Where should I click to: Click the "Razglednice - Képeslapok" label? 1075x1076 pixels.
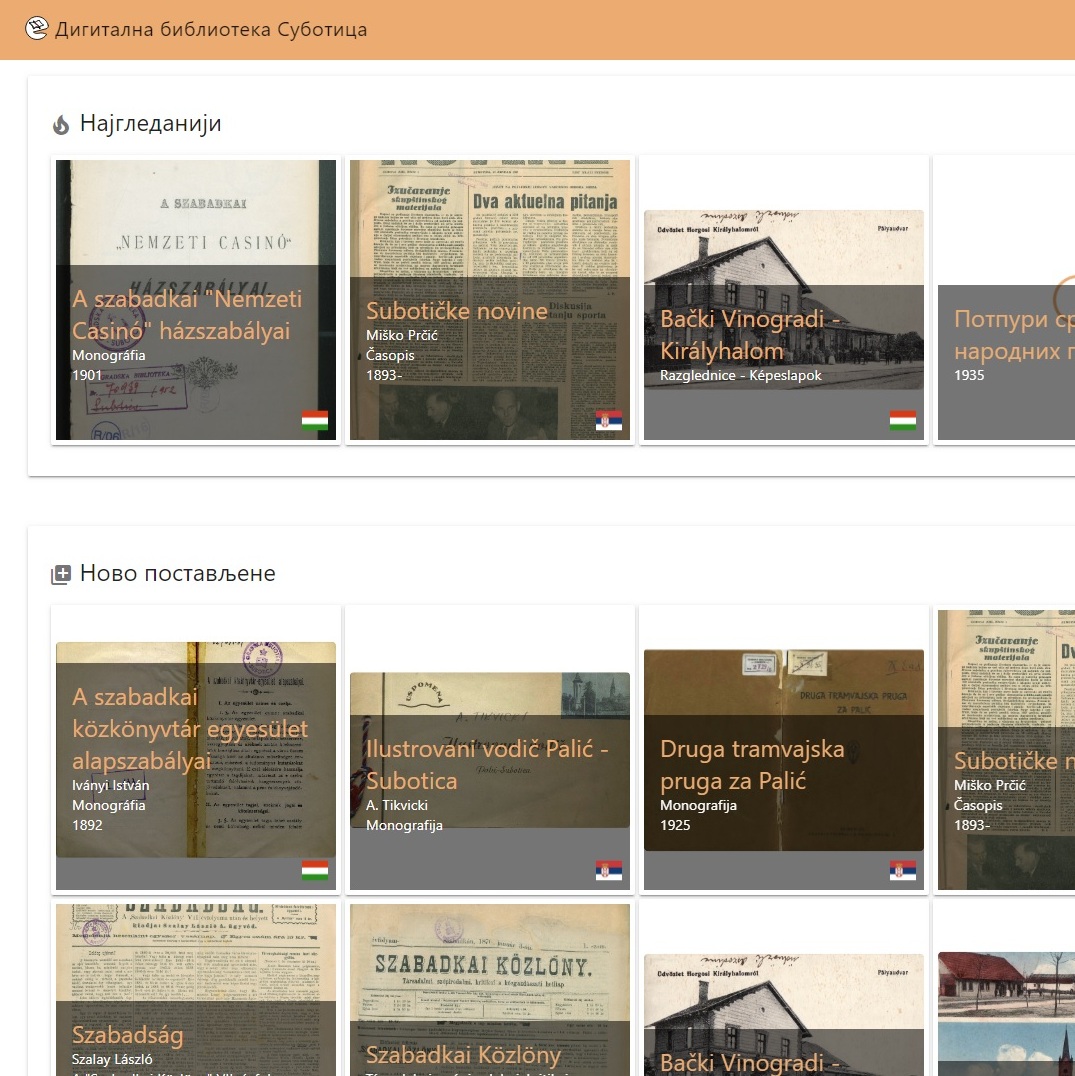click(x=741, y=375)
